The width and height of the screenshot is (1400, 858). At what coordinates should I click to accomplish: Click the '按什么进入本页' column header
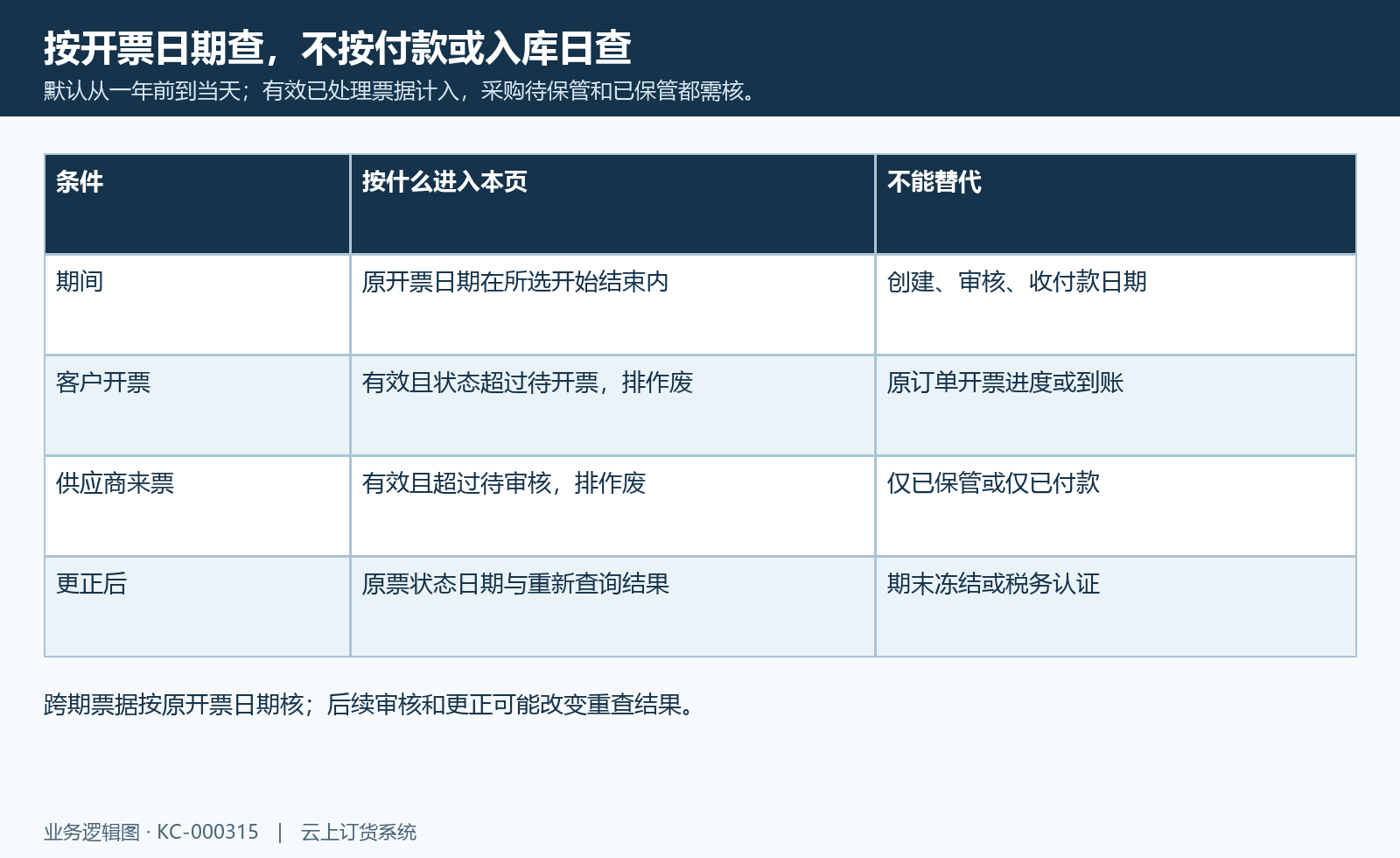612,204
